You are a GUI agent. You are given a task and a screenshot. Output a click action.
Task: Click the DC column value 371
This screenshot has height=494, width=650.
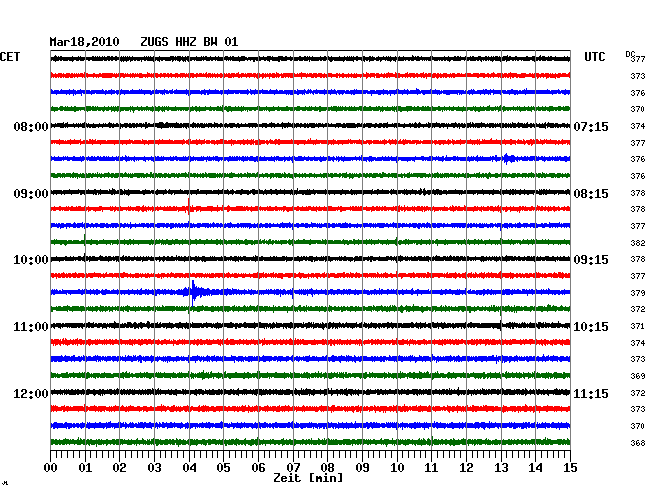point(638,326)
